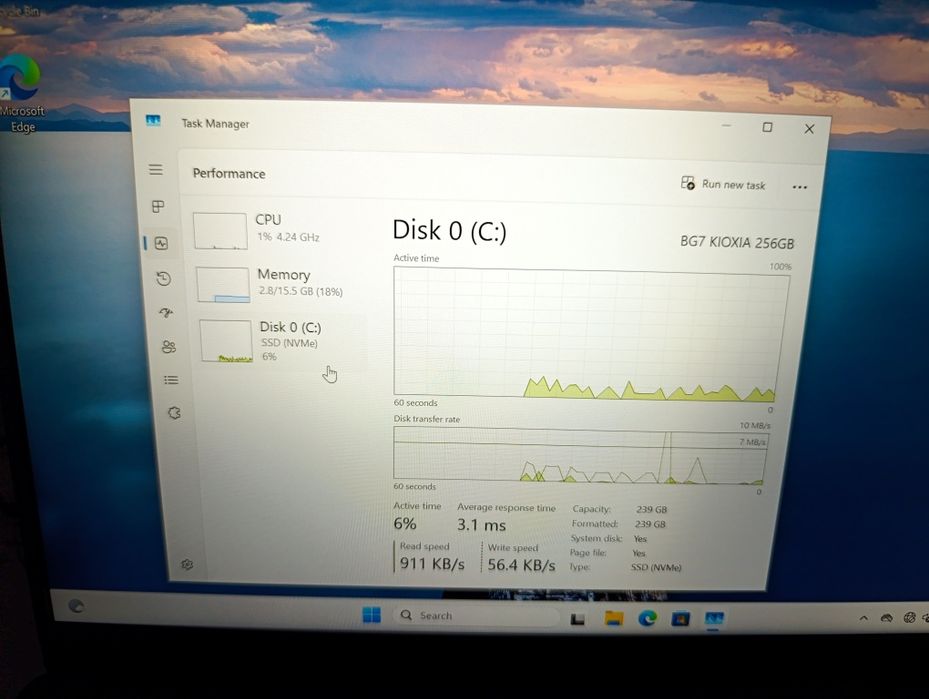Minimize the Task Manager window
929x699 pixels.
(726, 126)
